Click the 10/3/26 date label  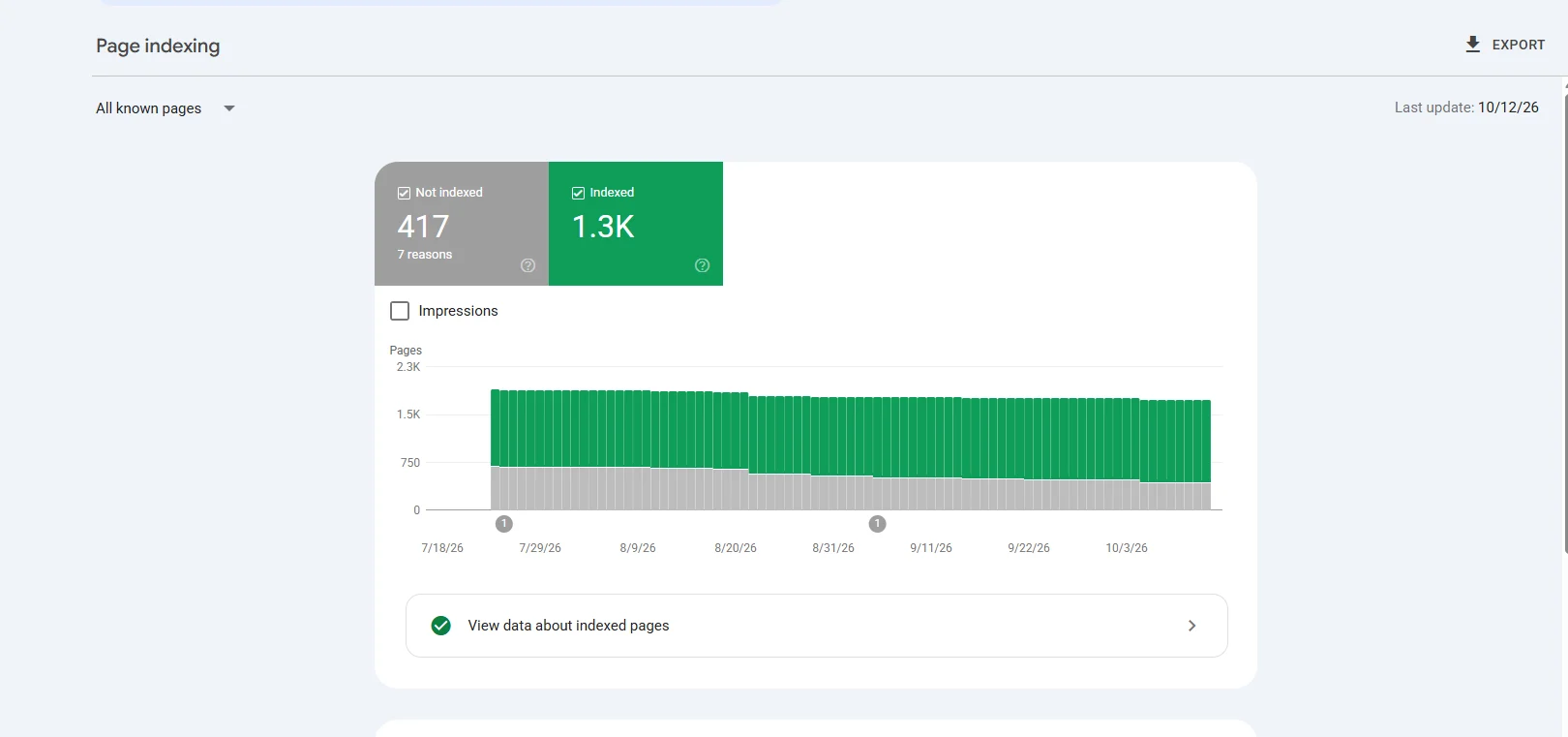point(1127,548)
